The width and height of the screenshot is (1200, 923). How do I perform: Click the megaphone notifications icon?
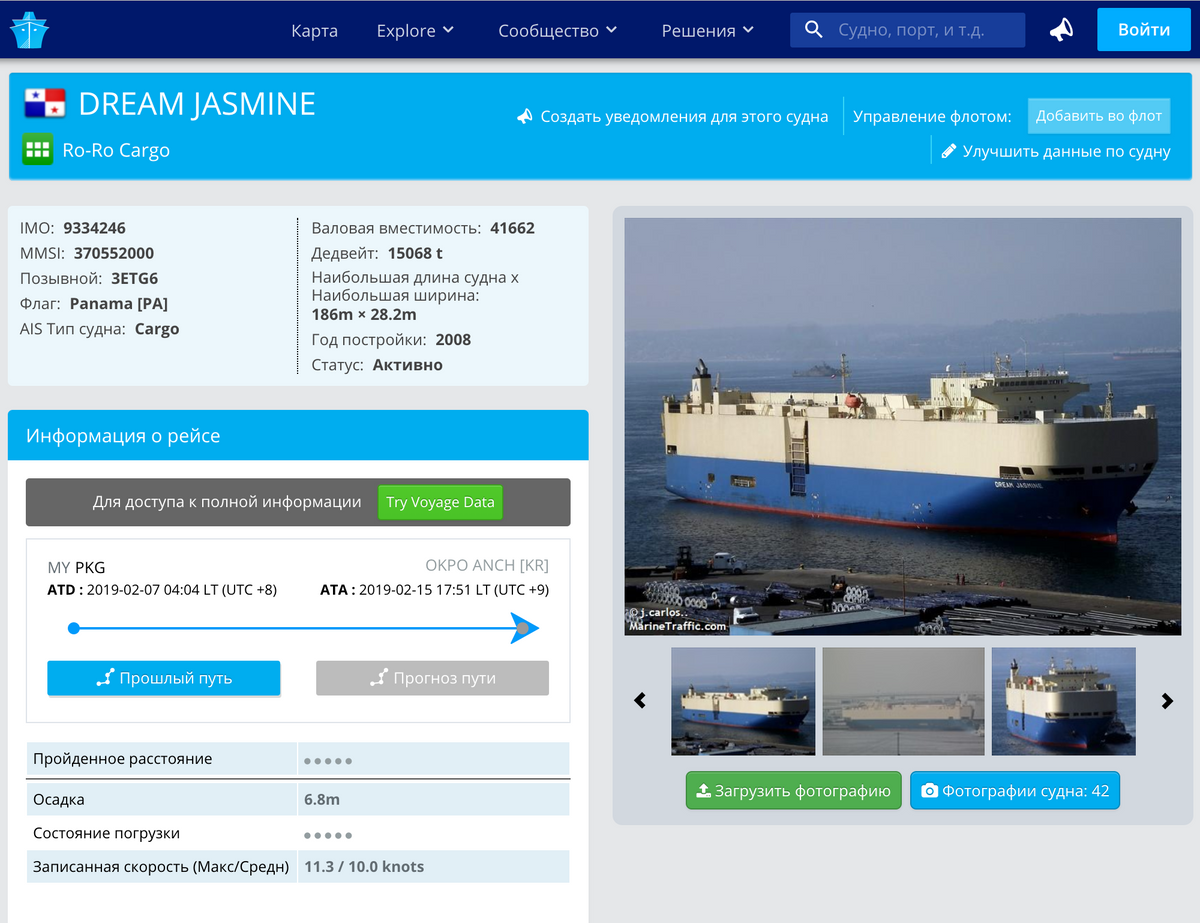pos(1061,30)
